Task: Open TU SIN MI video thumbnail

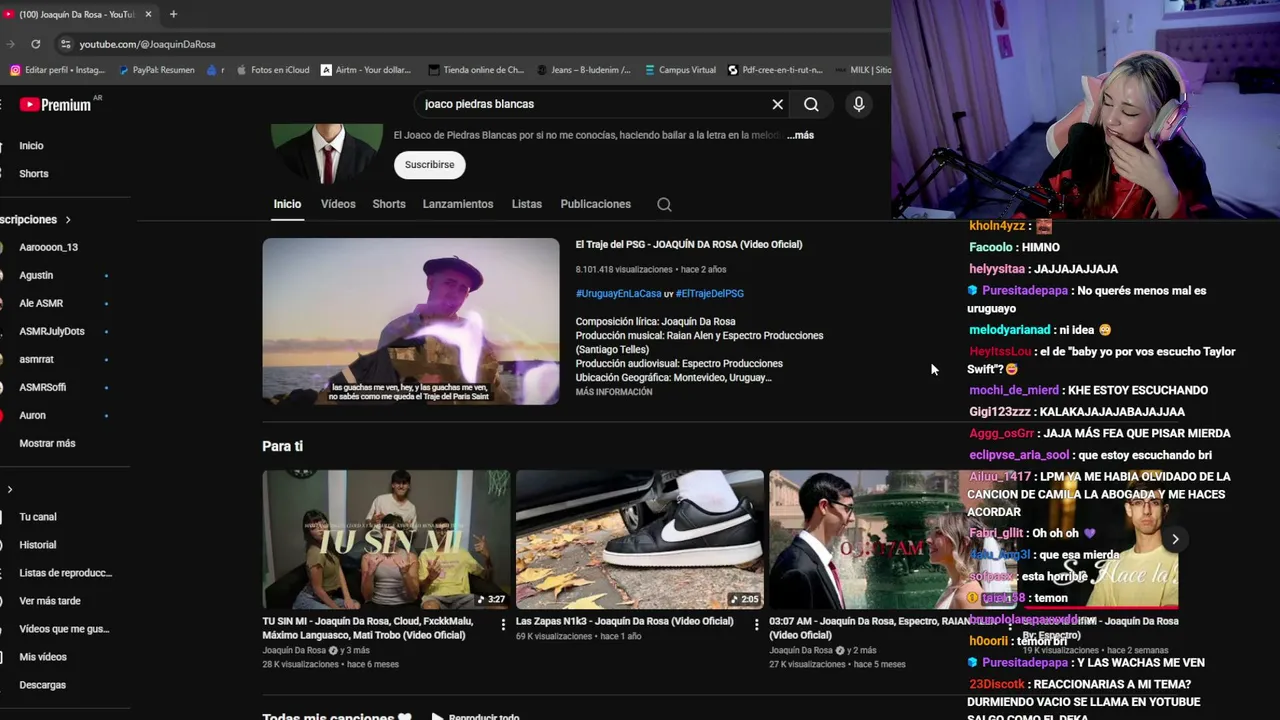Action: click(x=386, y=539)
